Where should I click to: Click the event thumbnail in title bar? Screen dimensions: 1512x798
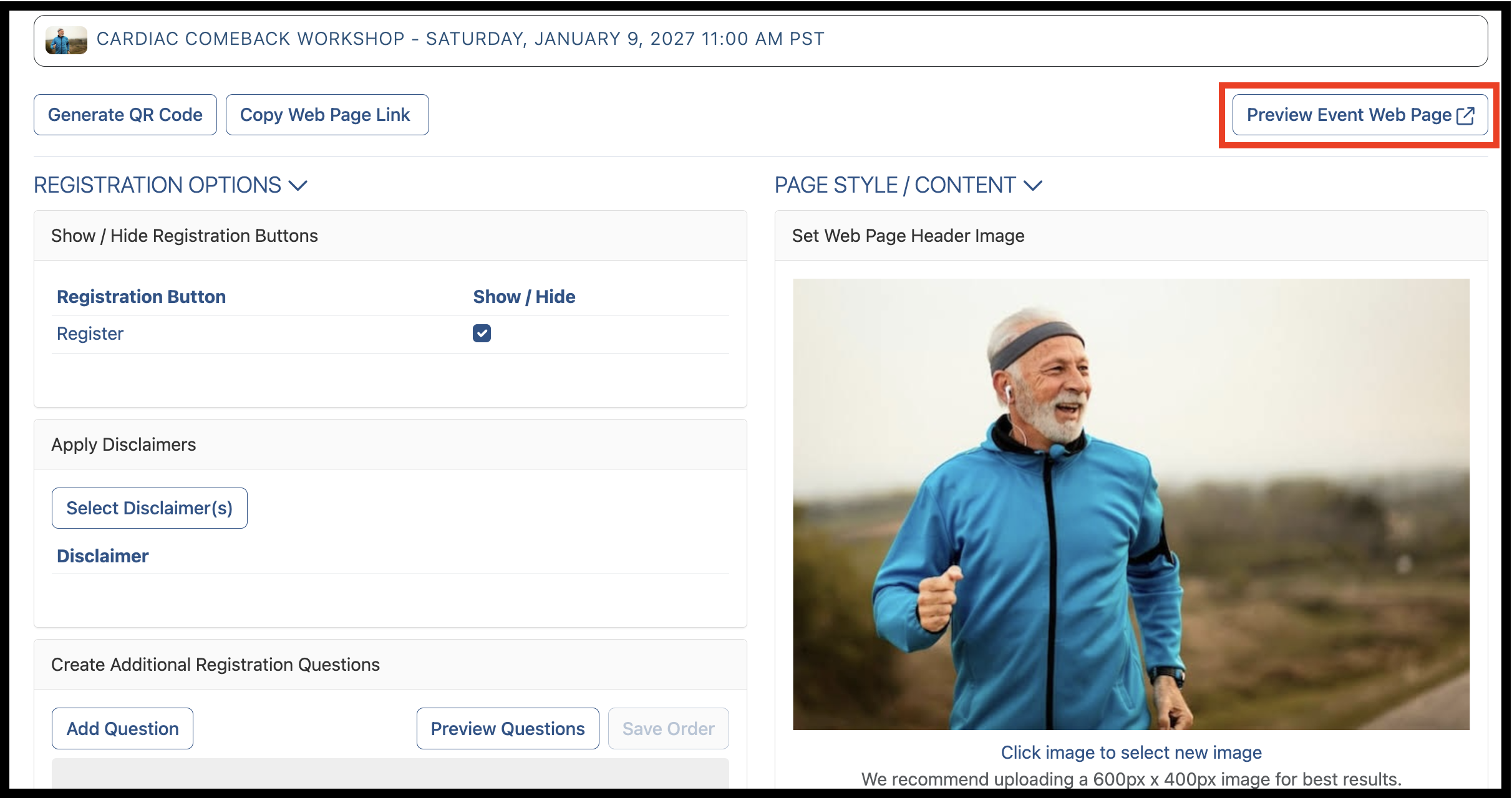point(66,41)
